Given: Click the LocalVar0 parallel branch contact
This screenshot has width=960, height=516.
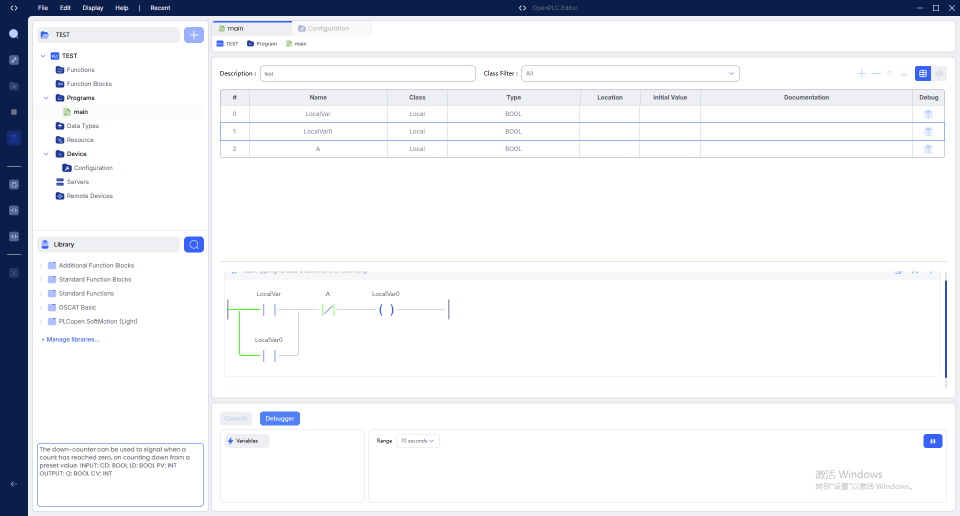Looking at the screenshot, I should tap(269, 356).
